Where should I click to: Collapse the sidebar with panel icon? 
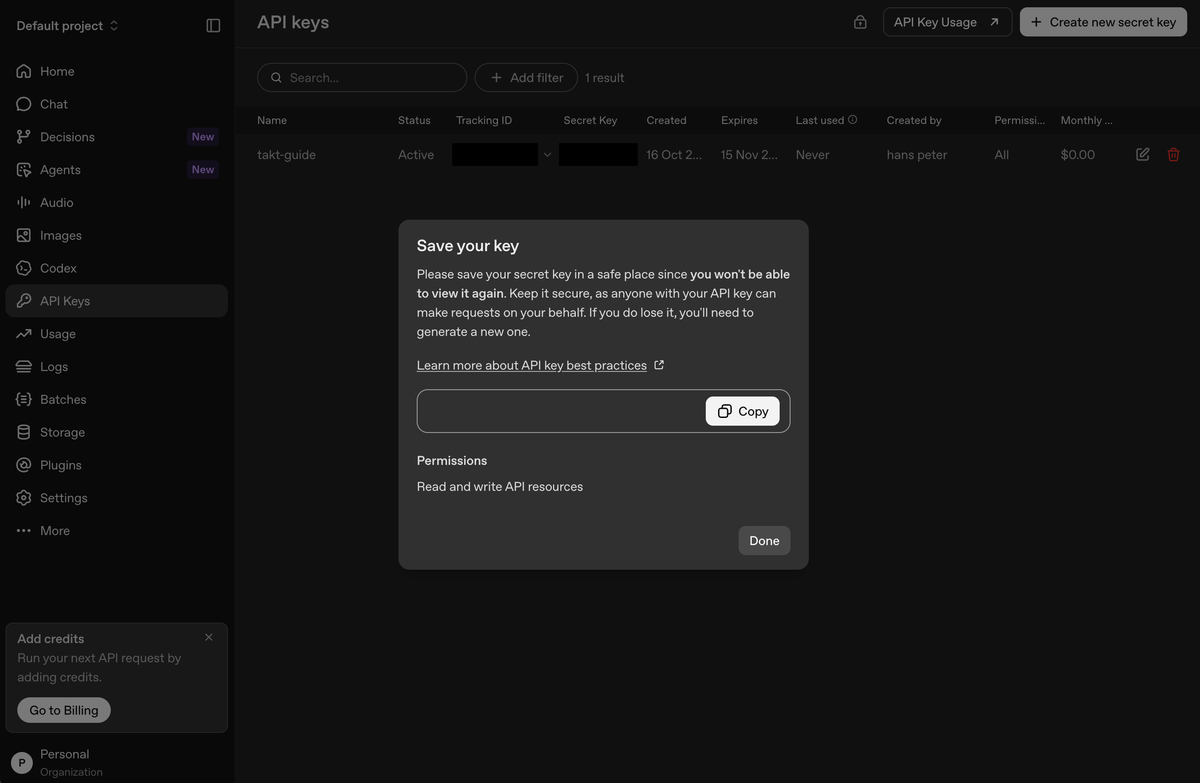tap(213, 25)
